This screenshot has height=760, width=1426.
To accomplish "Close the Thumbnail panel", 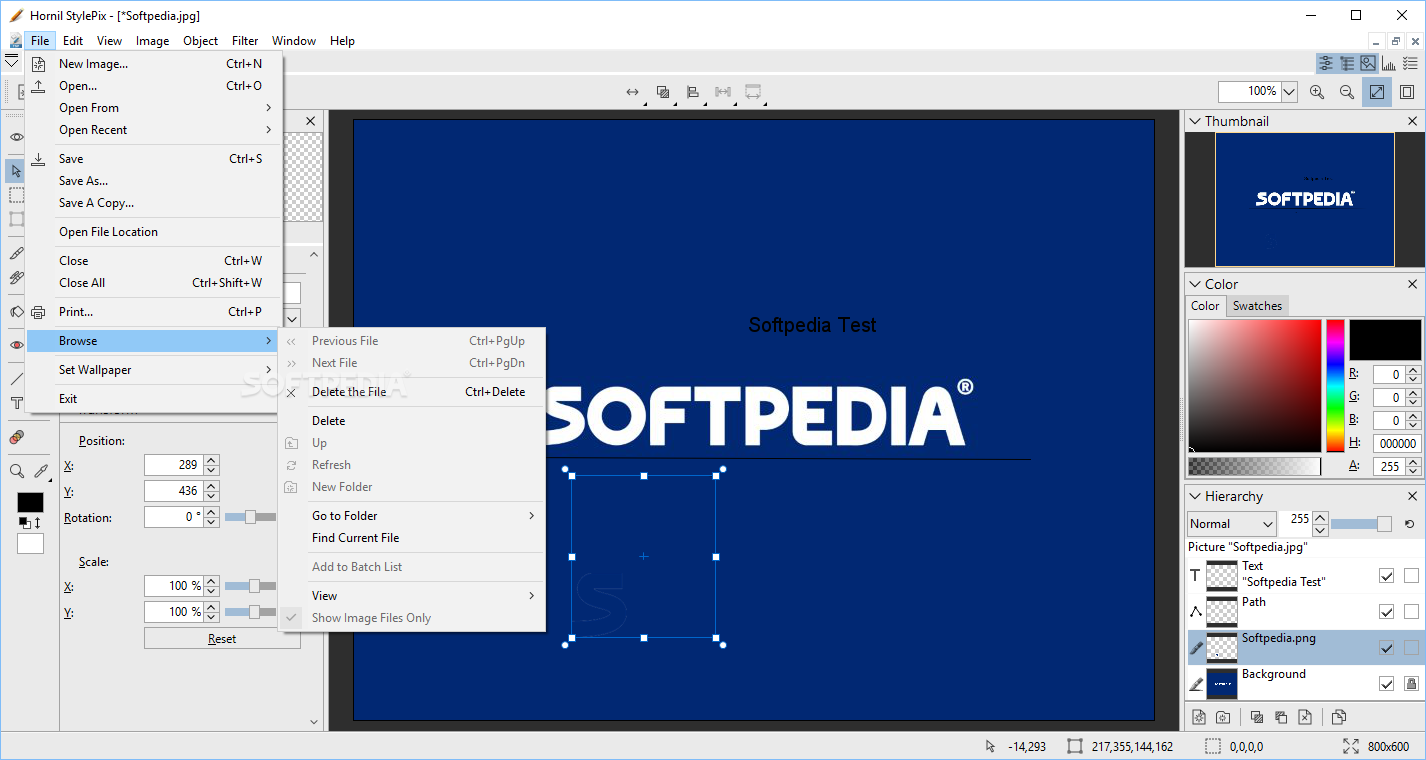I will [1412, 121].
